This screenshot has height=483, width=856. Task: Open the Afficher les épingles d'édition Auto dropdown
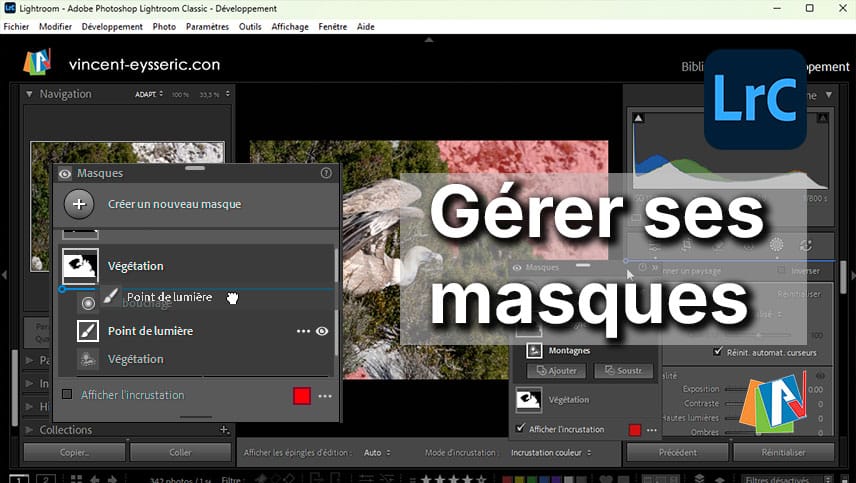(376, 453)
